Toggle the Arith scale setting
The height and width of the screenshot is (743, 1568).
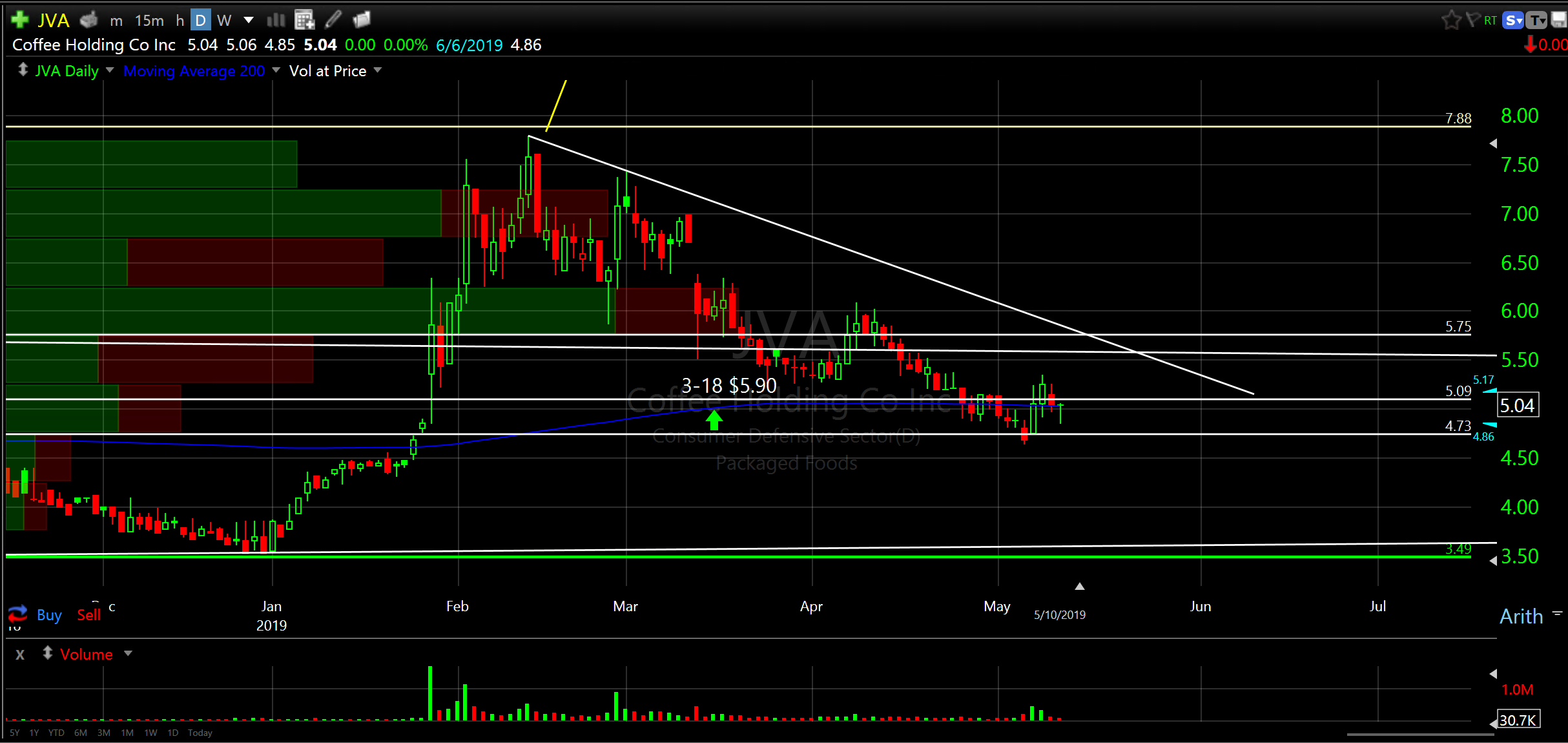1521,616
